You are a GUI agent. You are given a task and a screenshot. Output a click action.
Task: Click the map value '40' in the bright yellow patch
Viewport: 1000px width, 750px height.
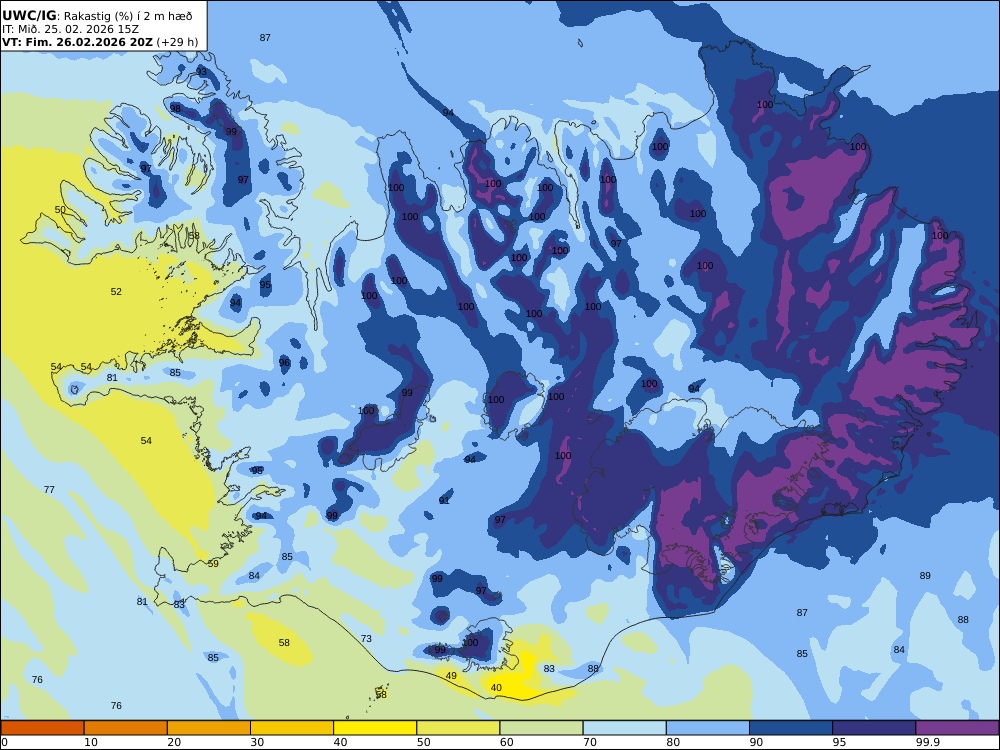pyautogui.click(x=496, y=688)
